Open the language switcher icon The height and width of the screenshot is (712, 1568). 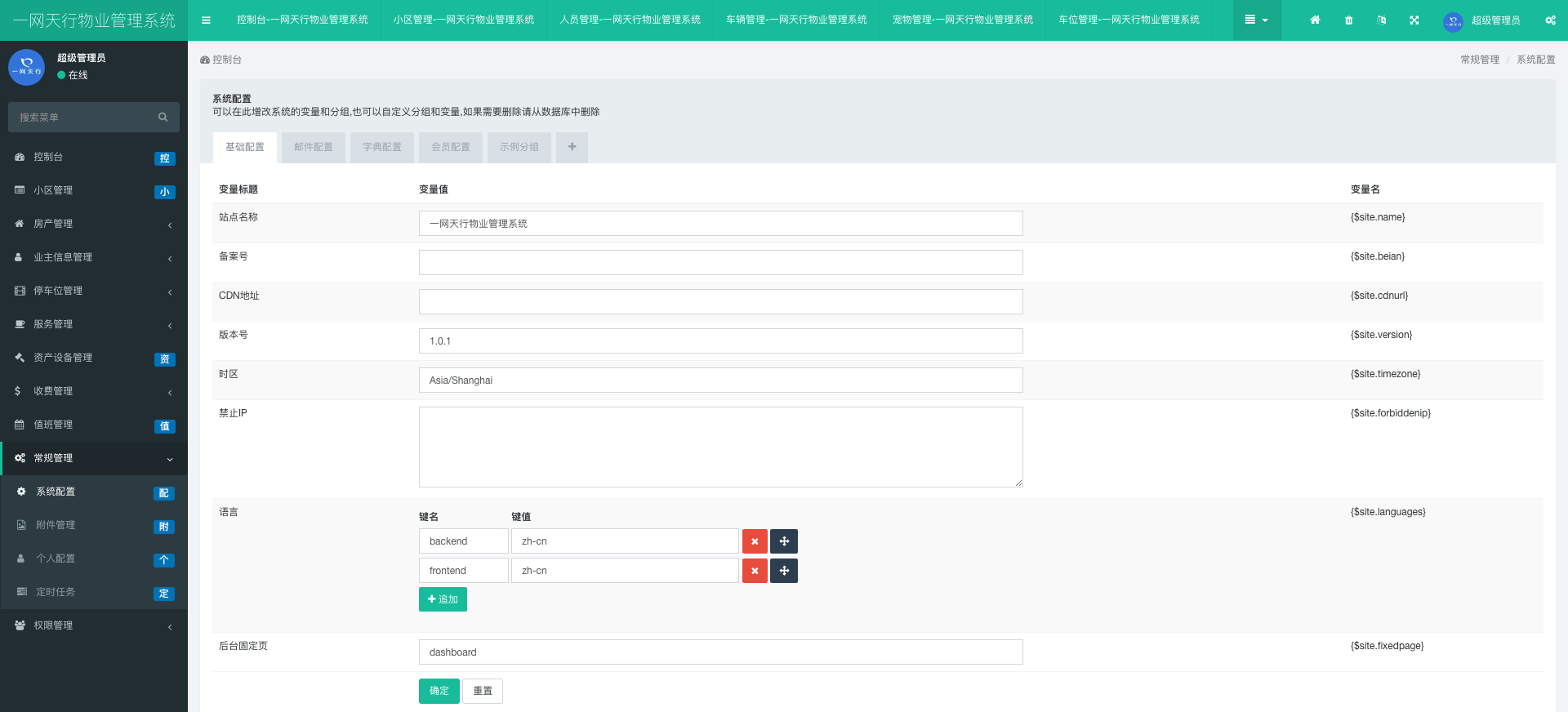click(x=1381, y=20)
